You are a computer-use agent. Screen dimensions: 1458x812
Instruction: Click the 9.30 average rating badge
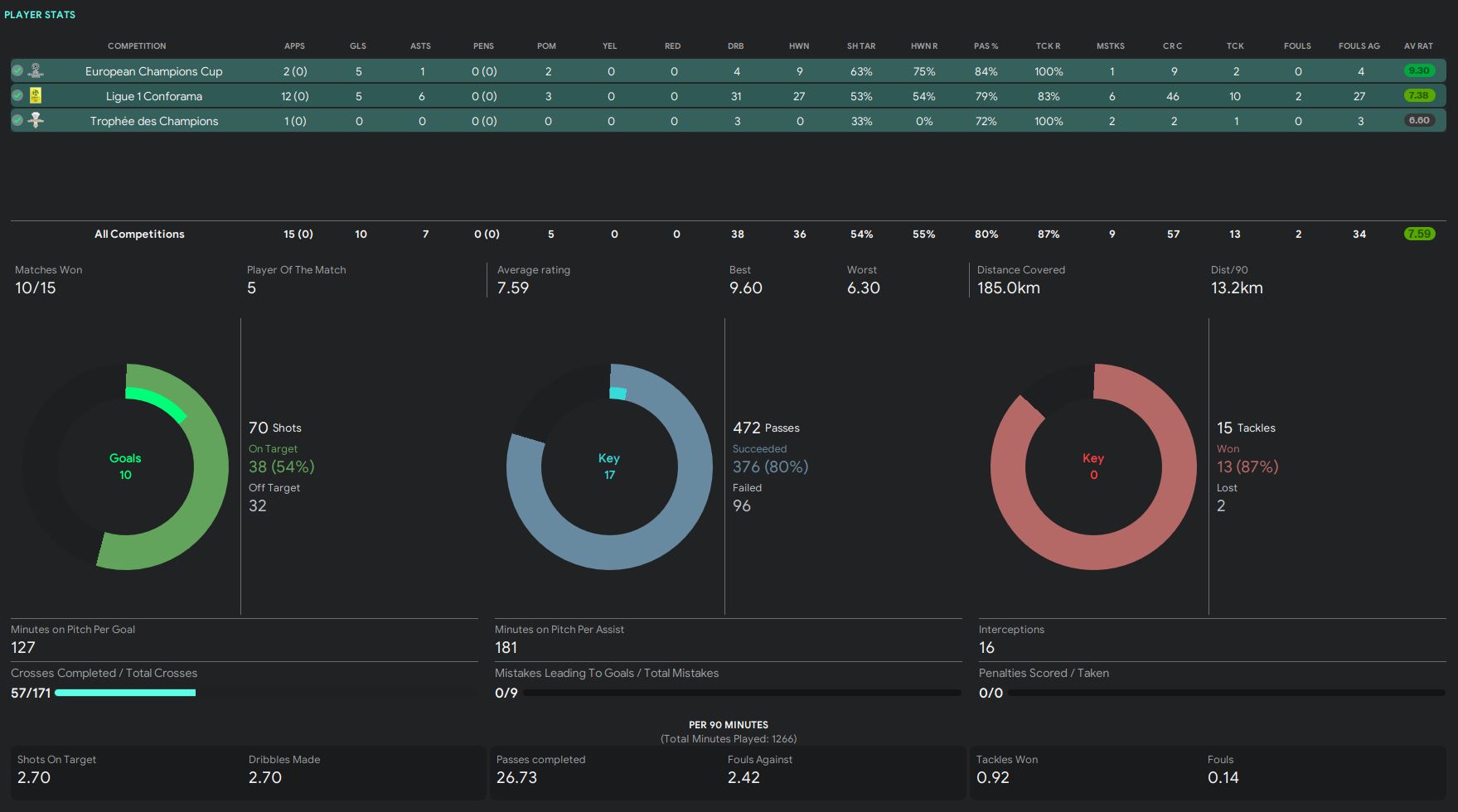tap(1418, 70)
